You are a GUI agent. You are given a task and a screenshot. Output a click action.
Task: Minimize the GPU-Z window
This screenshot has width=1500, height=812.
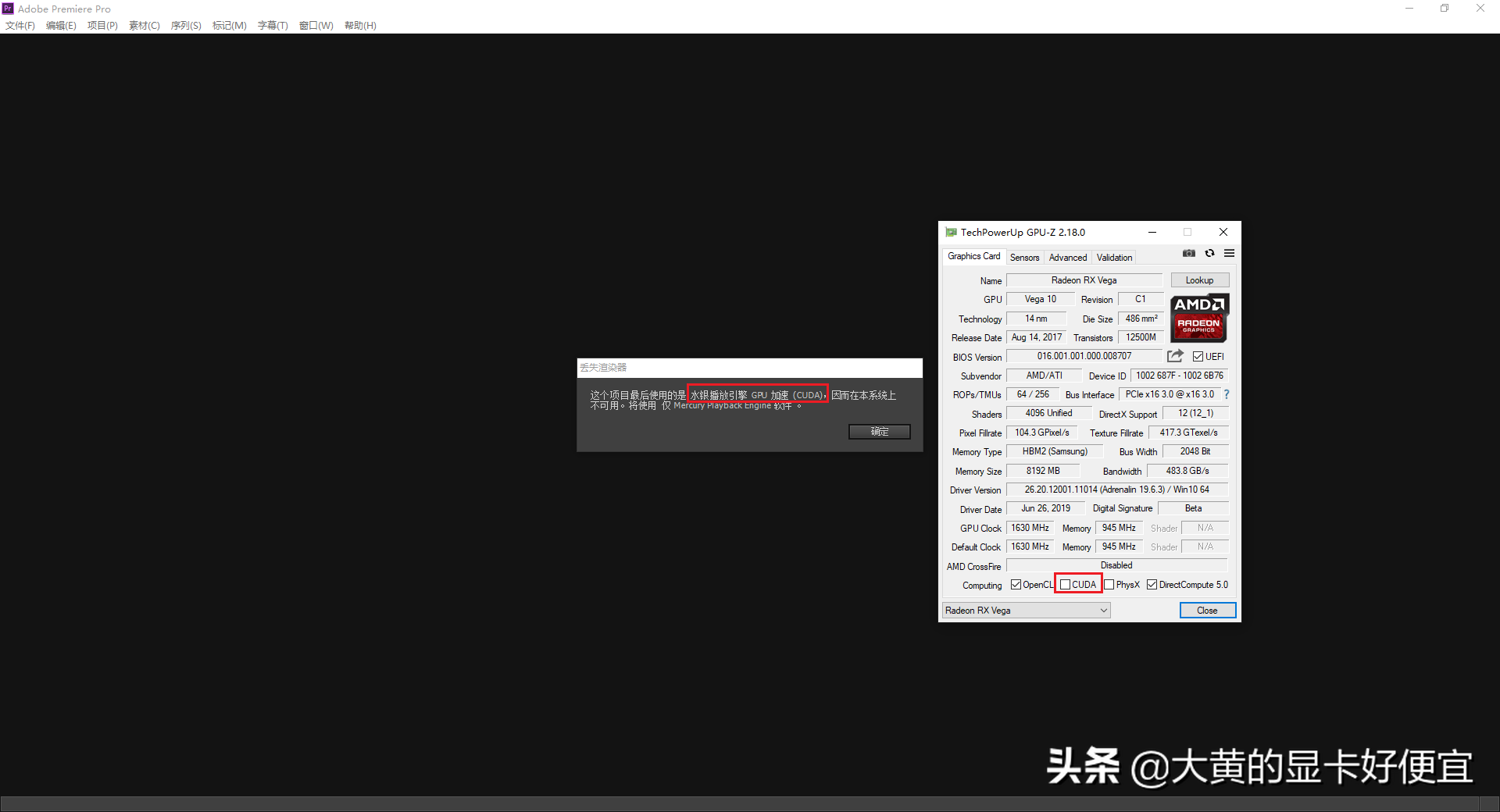(1152, 232)
